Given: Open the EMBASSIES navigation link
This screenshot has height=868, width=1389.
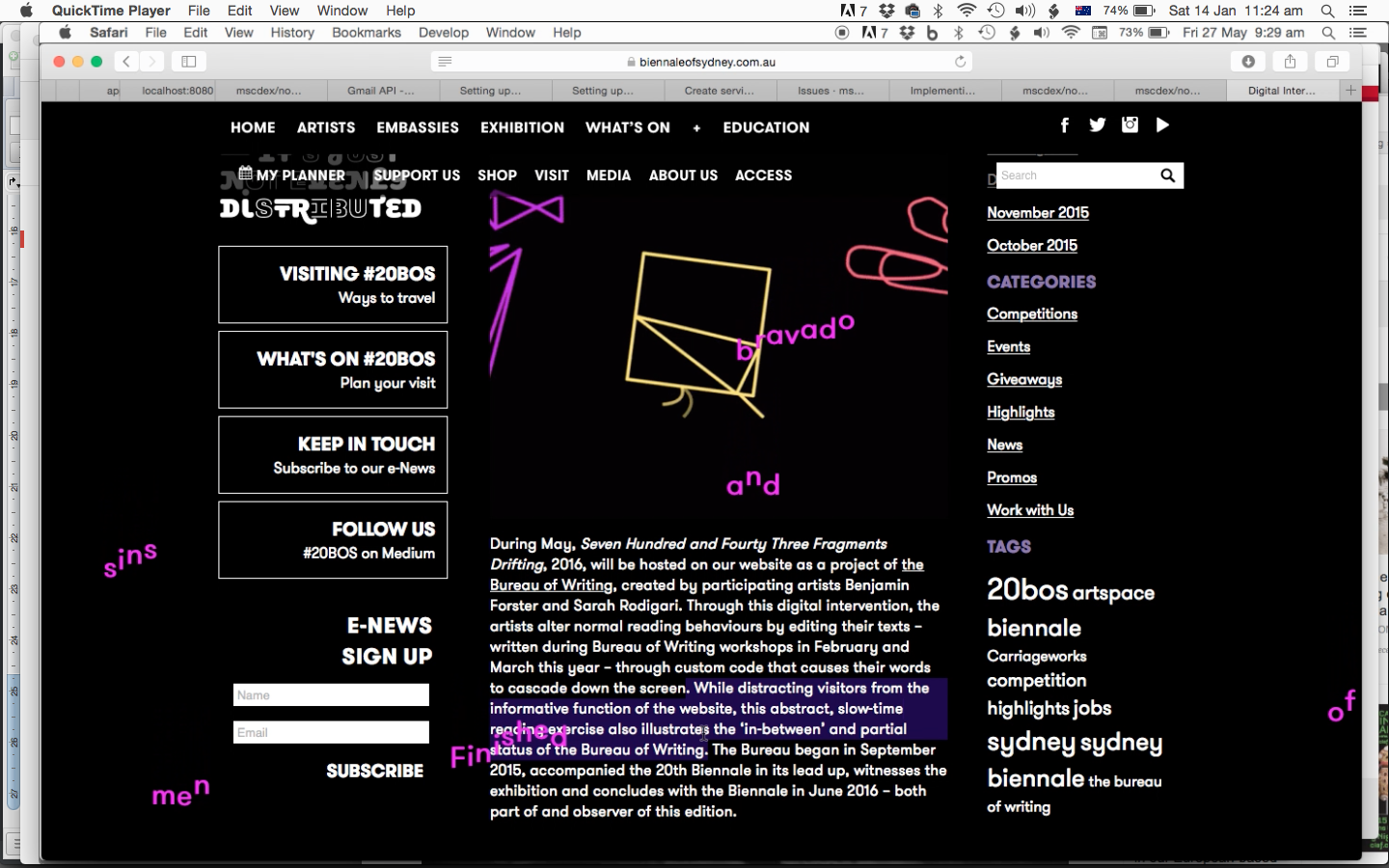Looking at the screenshot, I should pos(418,127).
